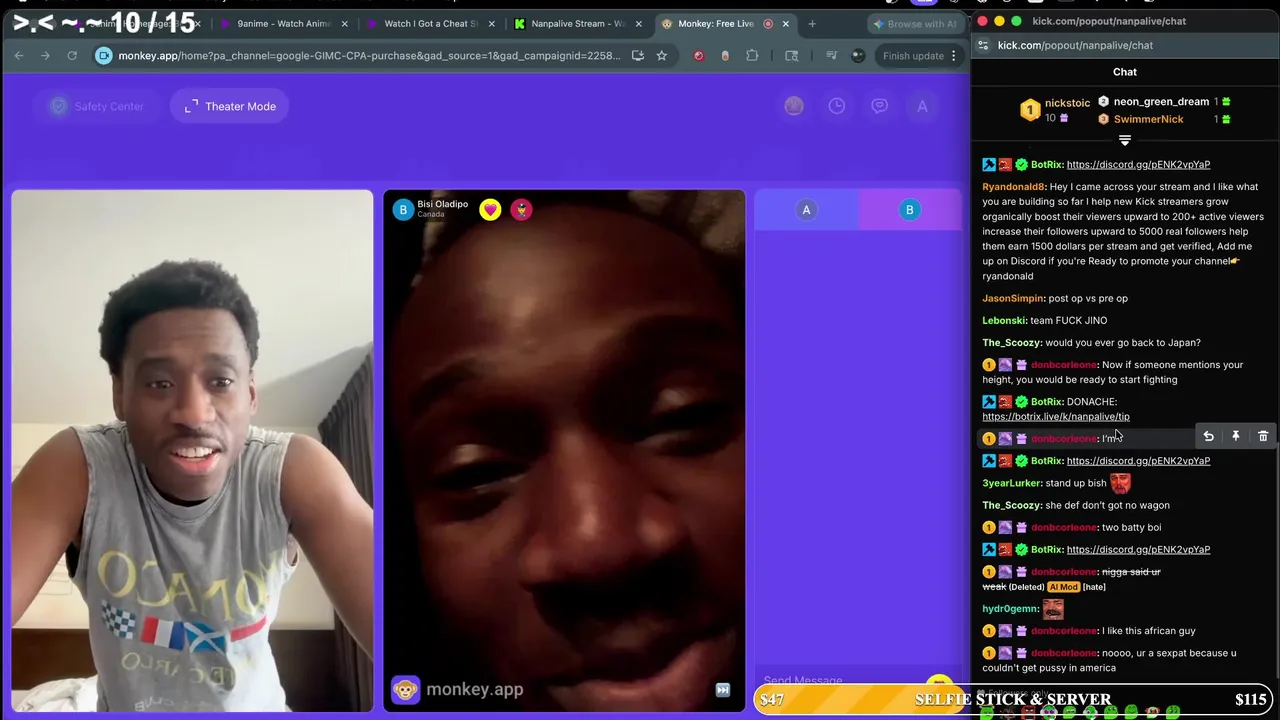Click the emote in hydr0gemm's message

click(1053, 608)
